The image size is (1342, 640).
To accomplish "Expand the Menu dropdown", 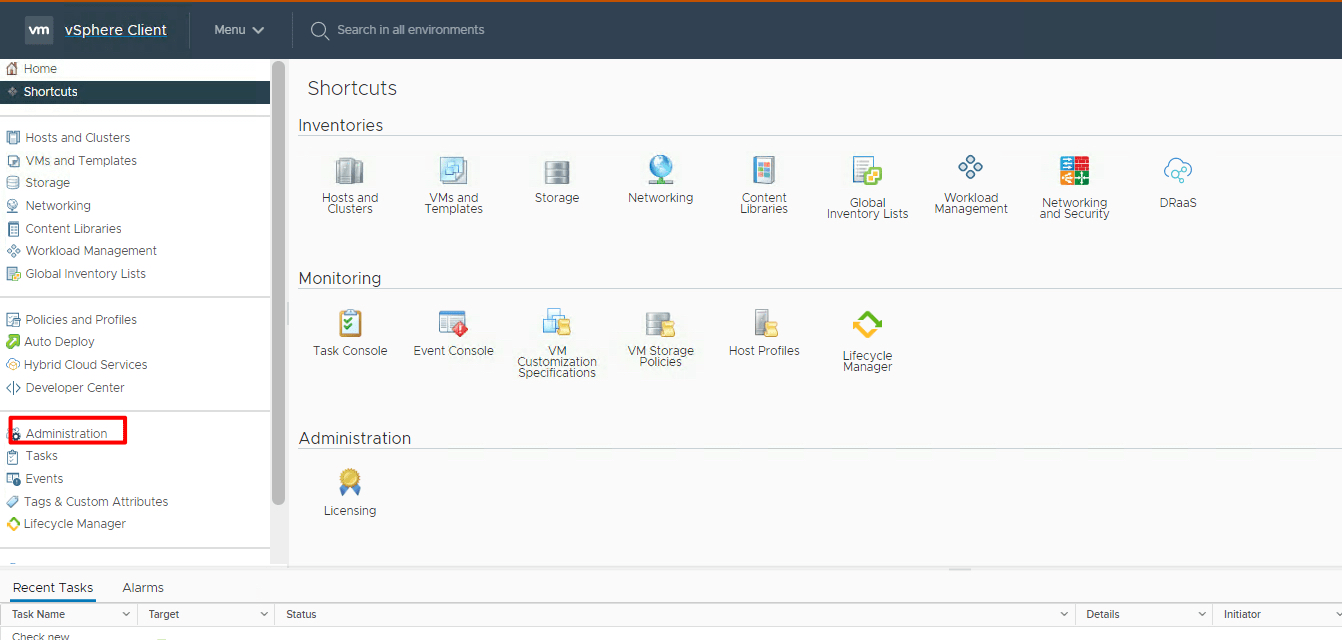I will [x=237, y=29].
